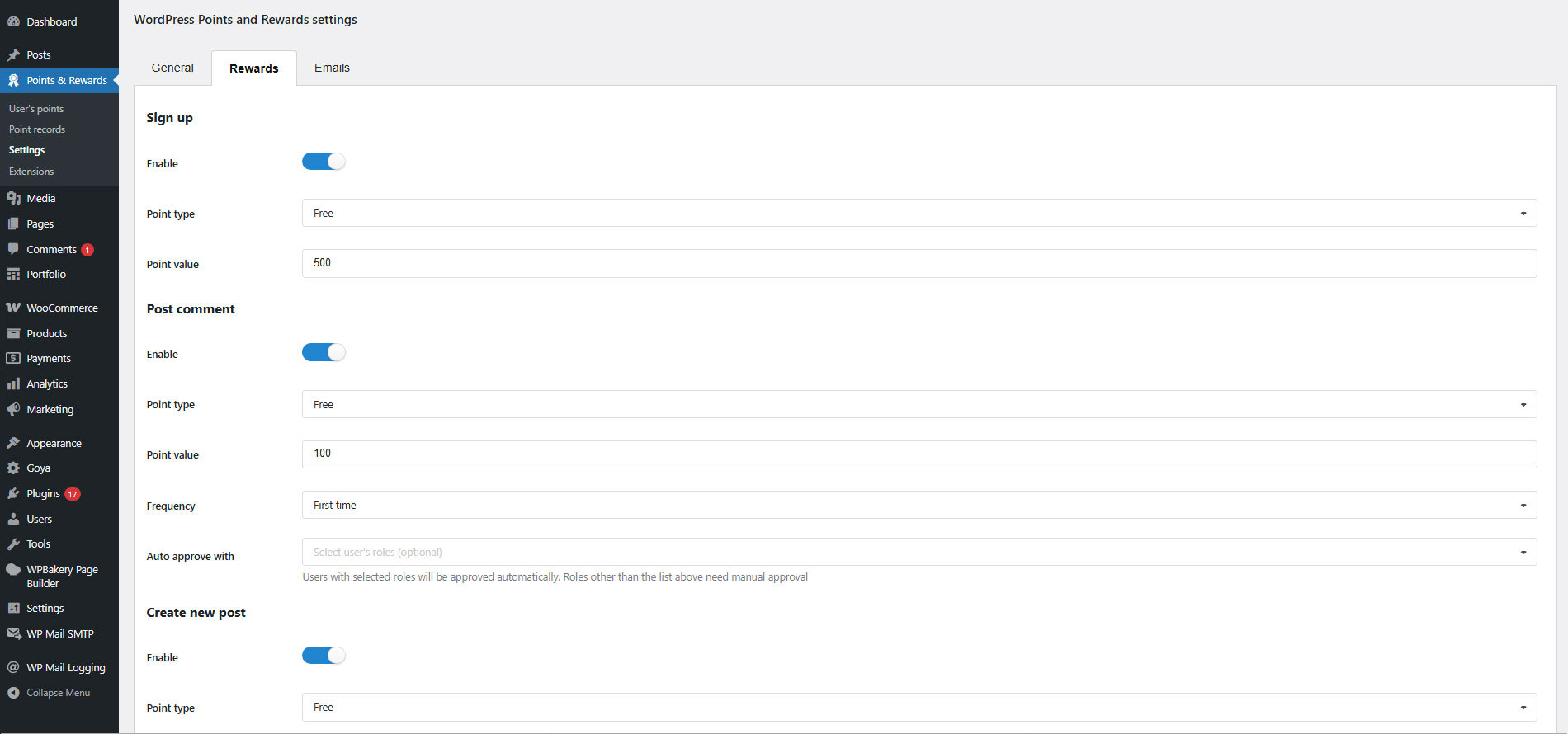Select Settings under Points & Rewards
1568x734 pixels.
click(26, 150)
